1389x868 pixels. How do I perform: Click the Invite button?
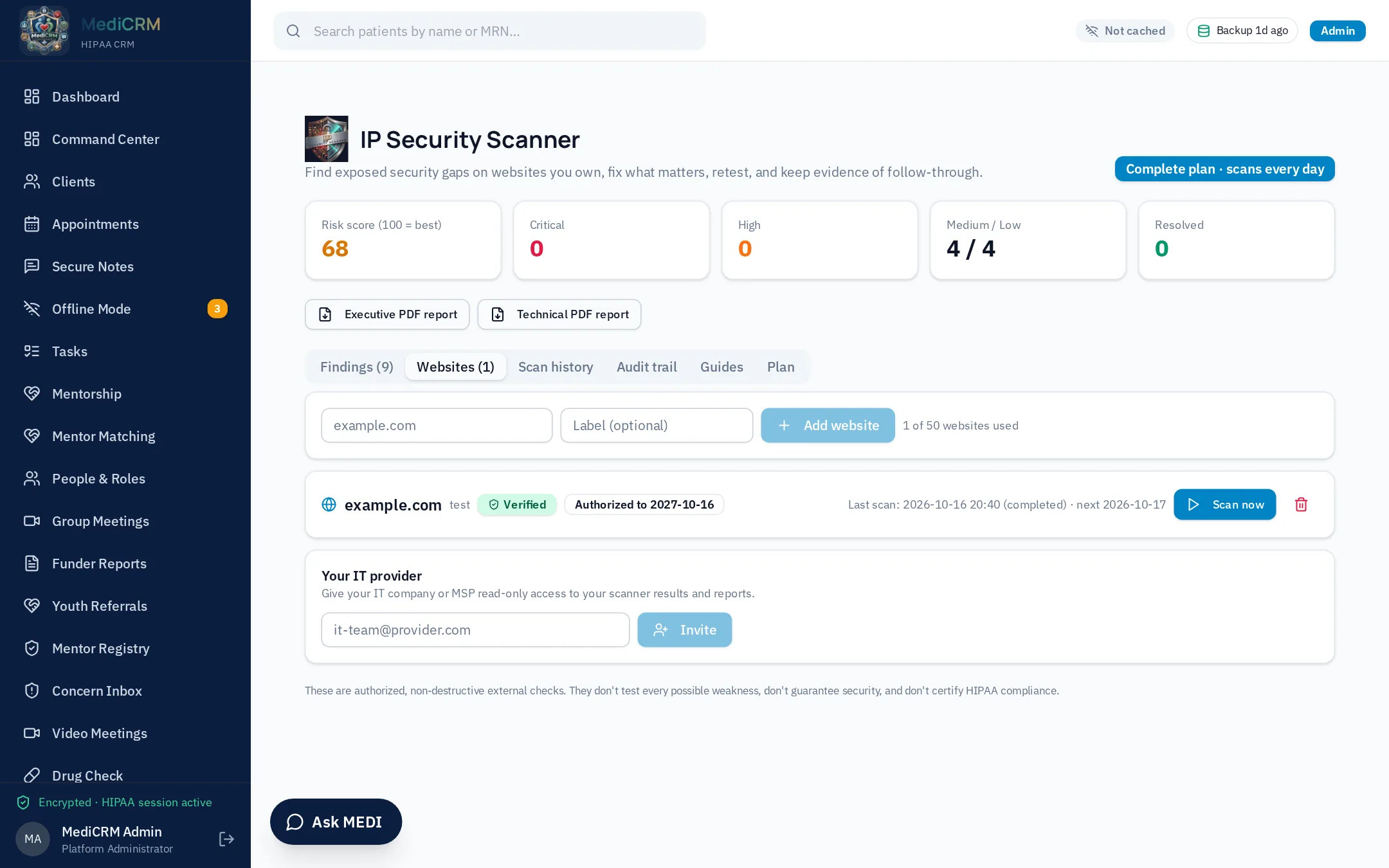point(684,629)
